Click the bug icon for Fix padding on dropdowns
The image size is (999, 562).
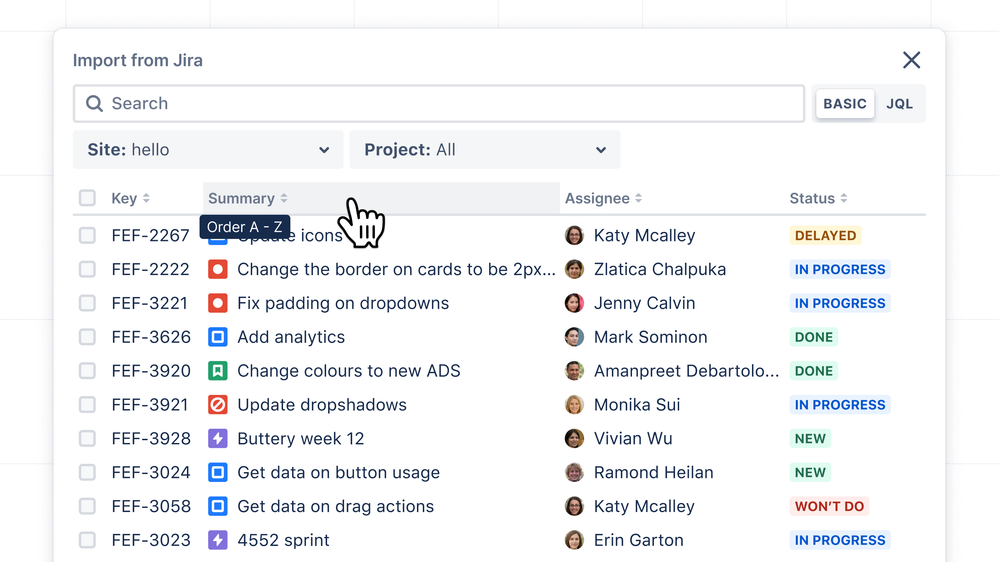[218, 303]
